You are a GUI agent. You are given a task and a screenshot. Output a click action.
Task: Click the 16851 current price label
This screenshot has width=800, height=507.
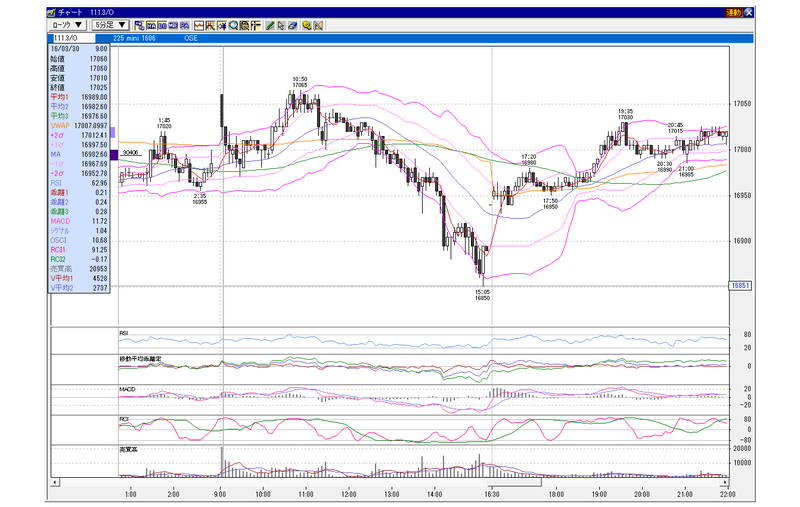coord(740,286)
